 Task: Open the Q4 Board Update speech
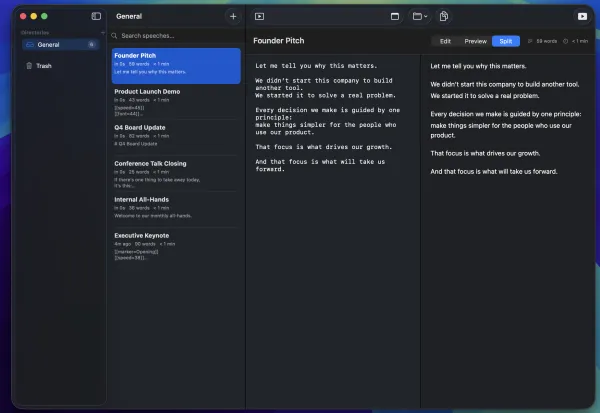[x=176, y=137]
